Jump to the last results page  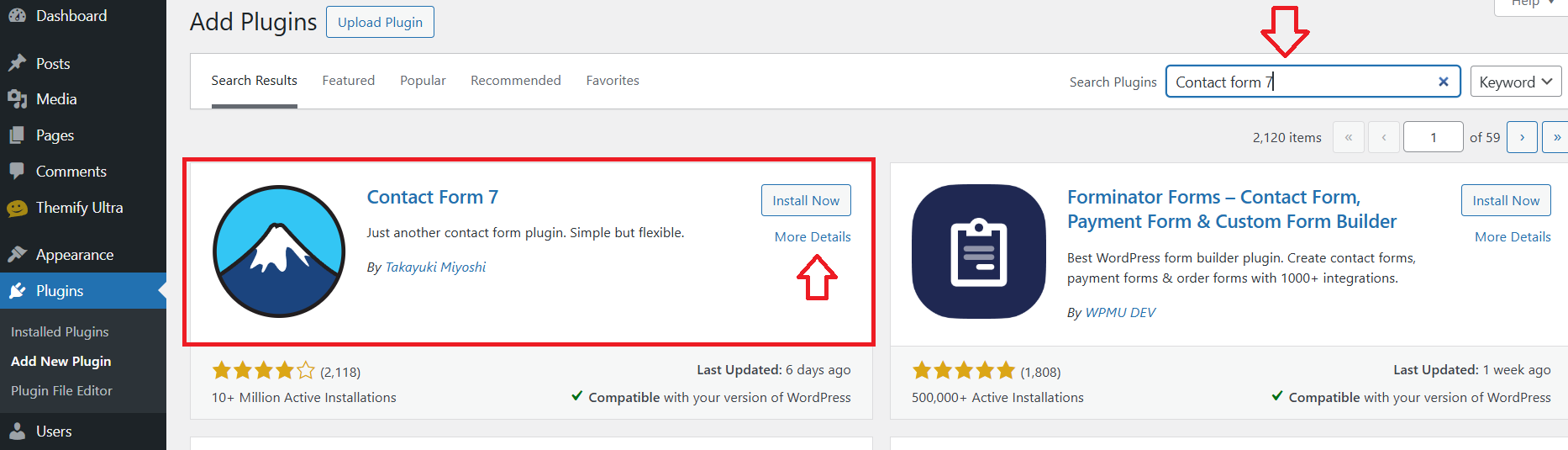tap(1556, 137)
